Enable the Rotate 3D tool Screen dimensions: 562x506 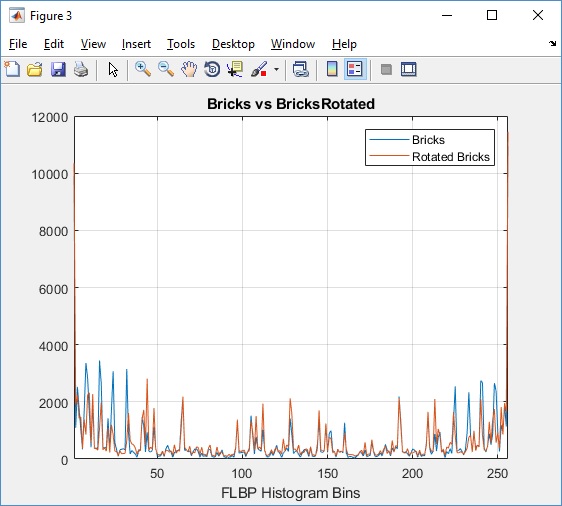212,69
